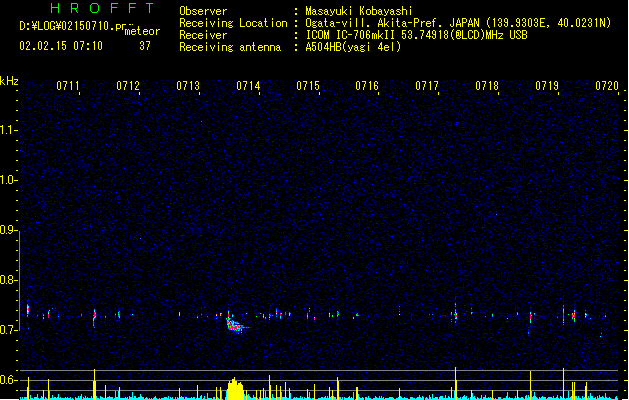Select the ICOM IC-706mkII receiver text

[x=416, y=35]
